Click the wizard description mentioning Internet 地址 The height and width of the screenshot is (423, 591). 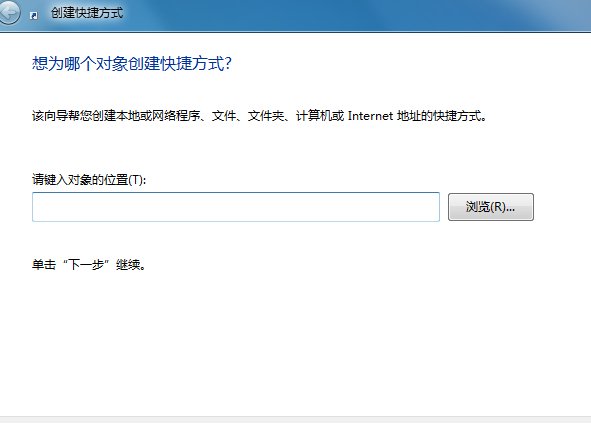[259, 116]
